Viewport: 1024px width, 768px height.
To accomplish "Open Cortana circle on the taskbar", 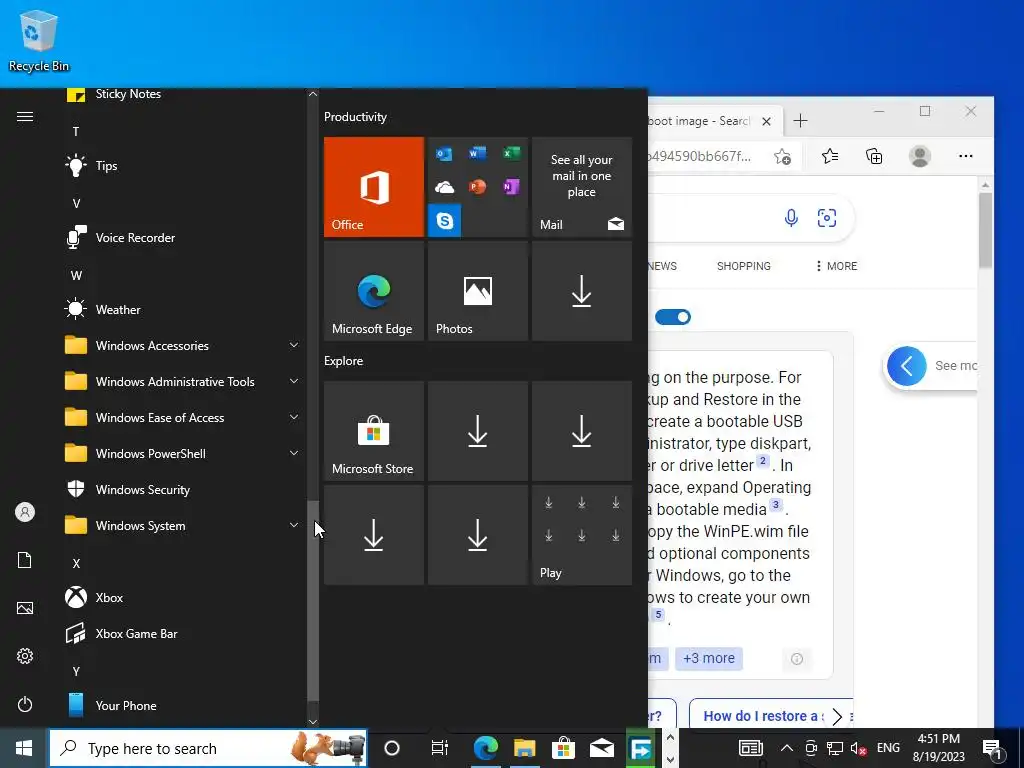I will 392,748.
